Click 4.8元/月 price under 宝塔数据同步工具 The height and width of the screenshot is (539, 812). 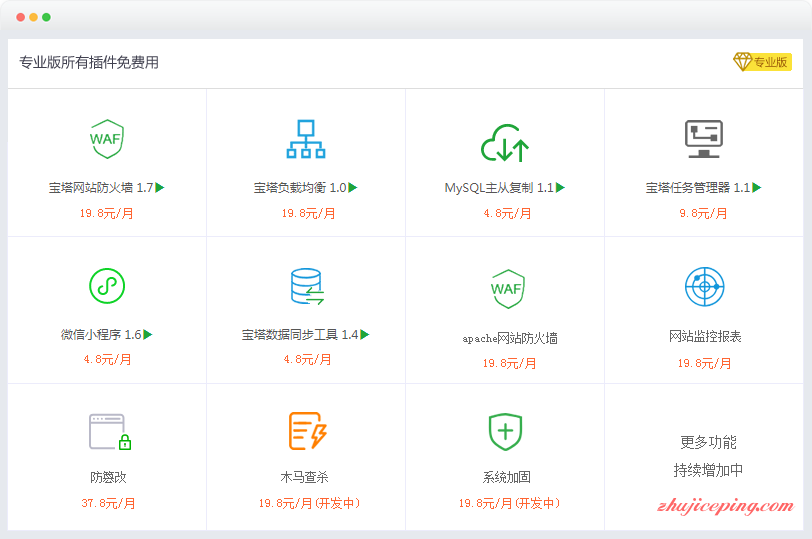307,359
